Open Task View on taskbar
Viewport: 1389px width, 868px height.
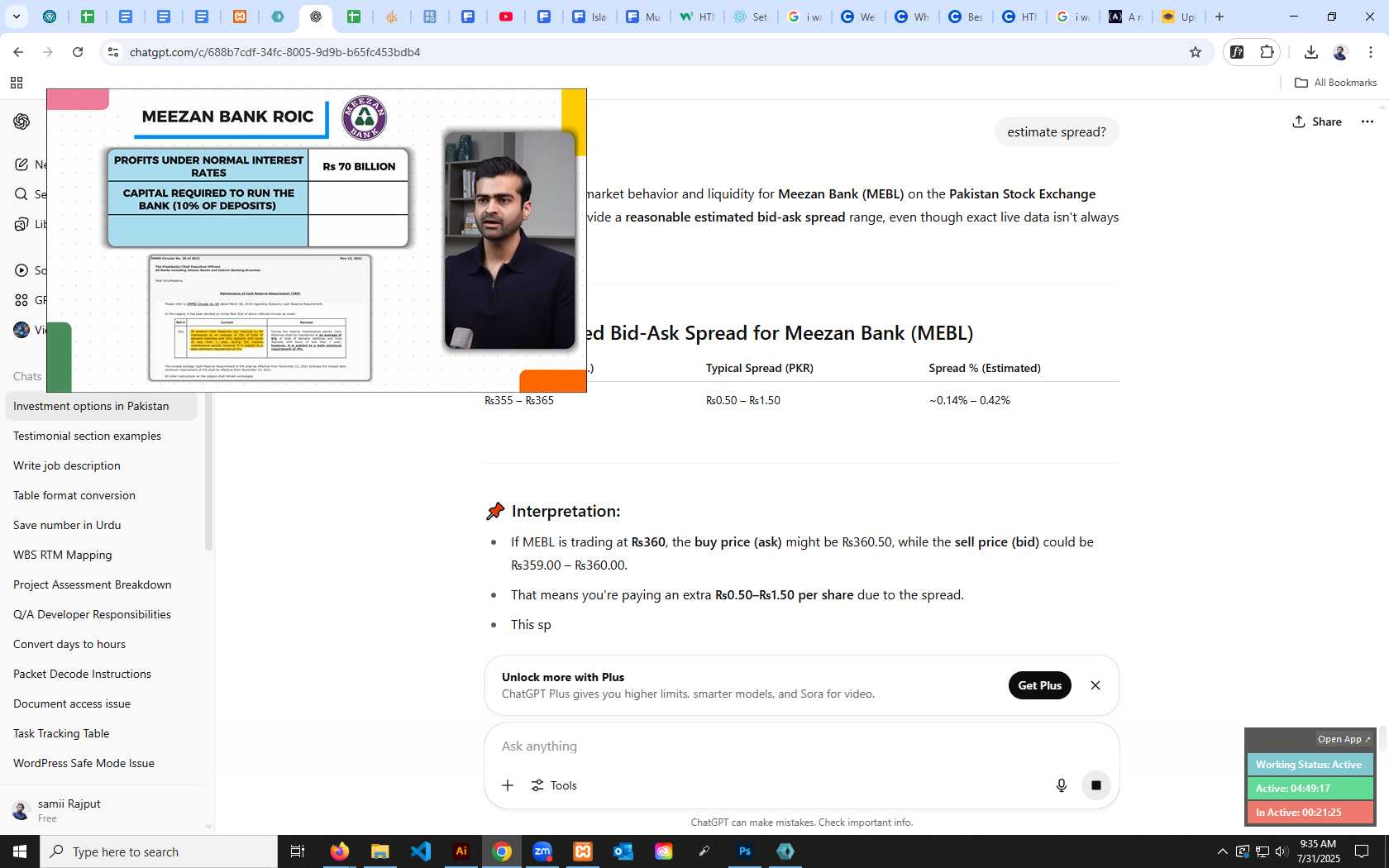point(298,851)
